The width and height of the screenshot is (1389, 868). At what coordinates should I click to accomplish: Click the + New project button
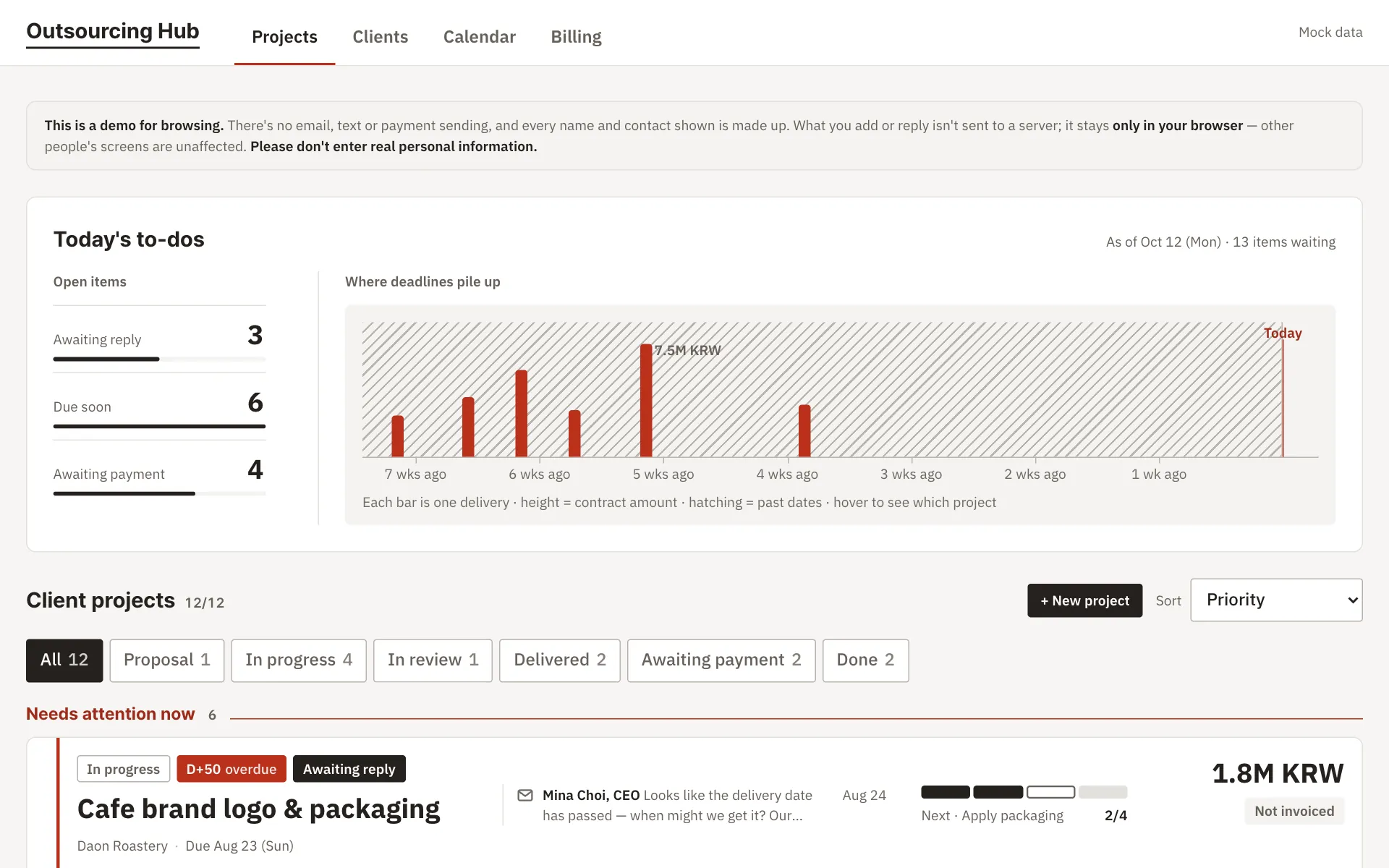pos(1084,600)
